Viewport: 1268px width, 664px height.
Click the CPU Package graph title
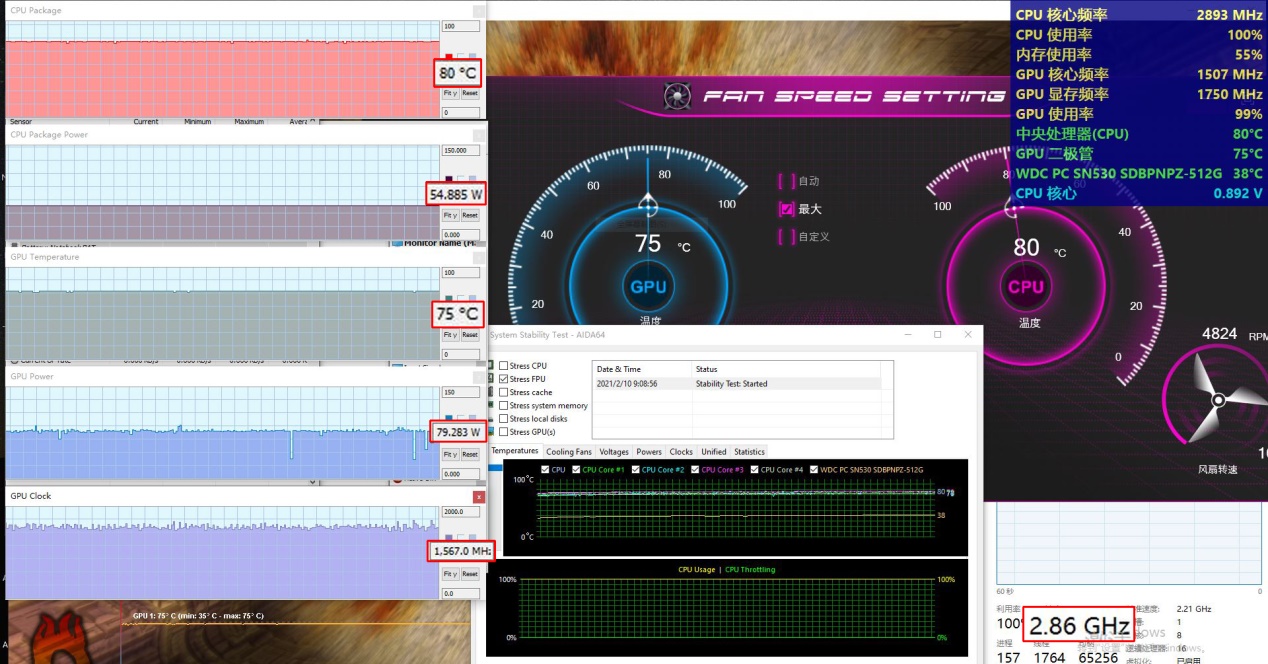(36, 10)
